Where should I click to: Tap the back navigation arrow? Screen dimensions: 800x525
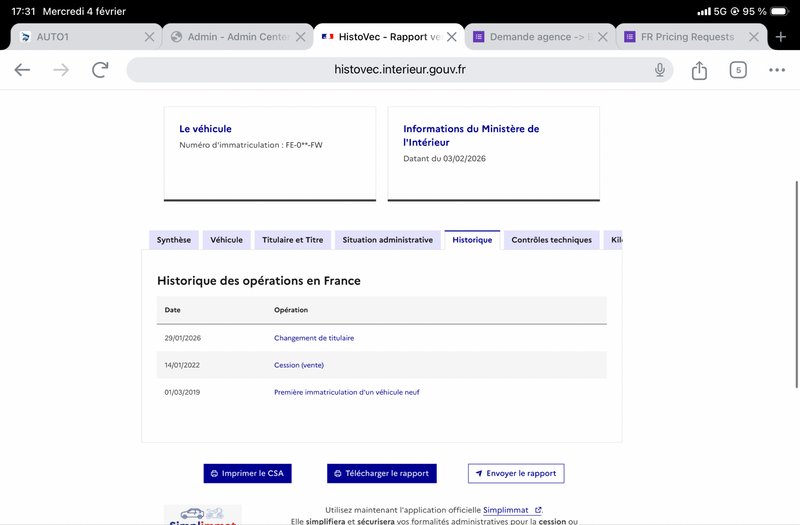click(22, 70)
